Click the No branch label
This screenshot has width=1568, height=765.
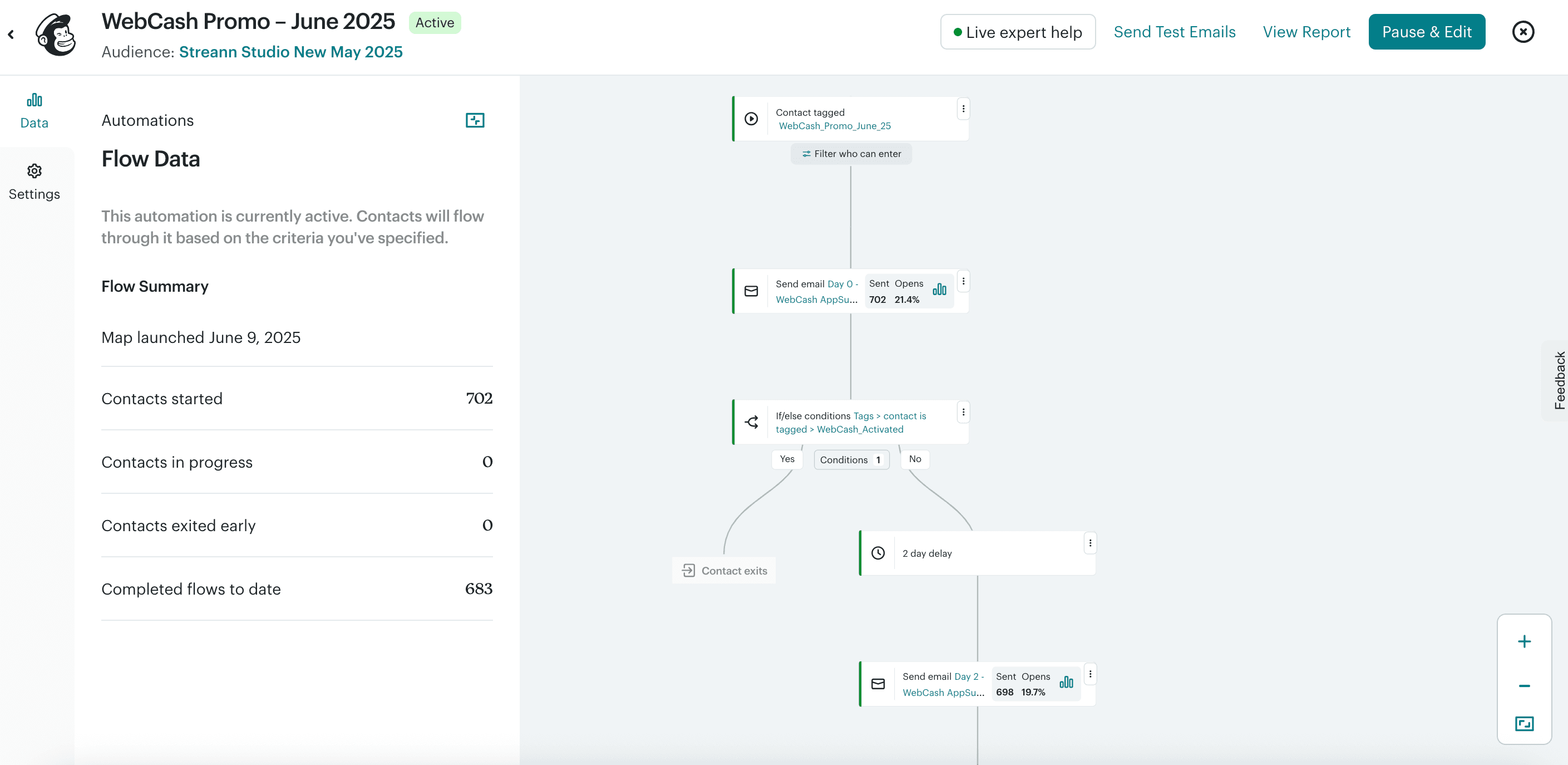pos(915,459)
